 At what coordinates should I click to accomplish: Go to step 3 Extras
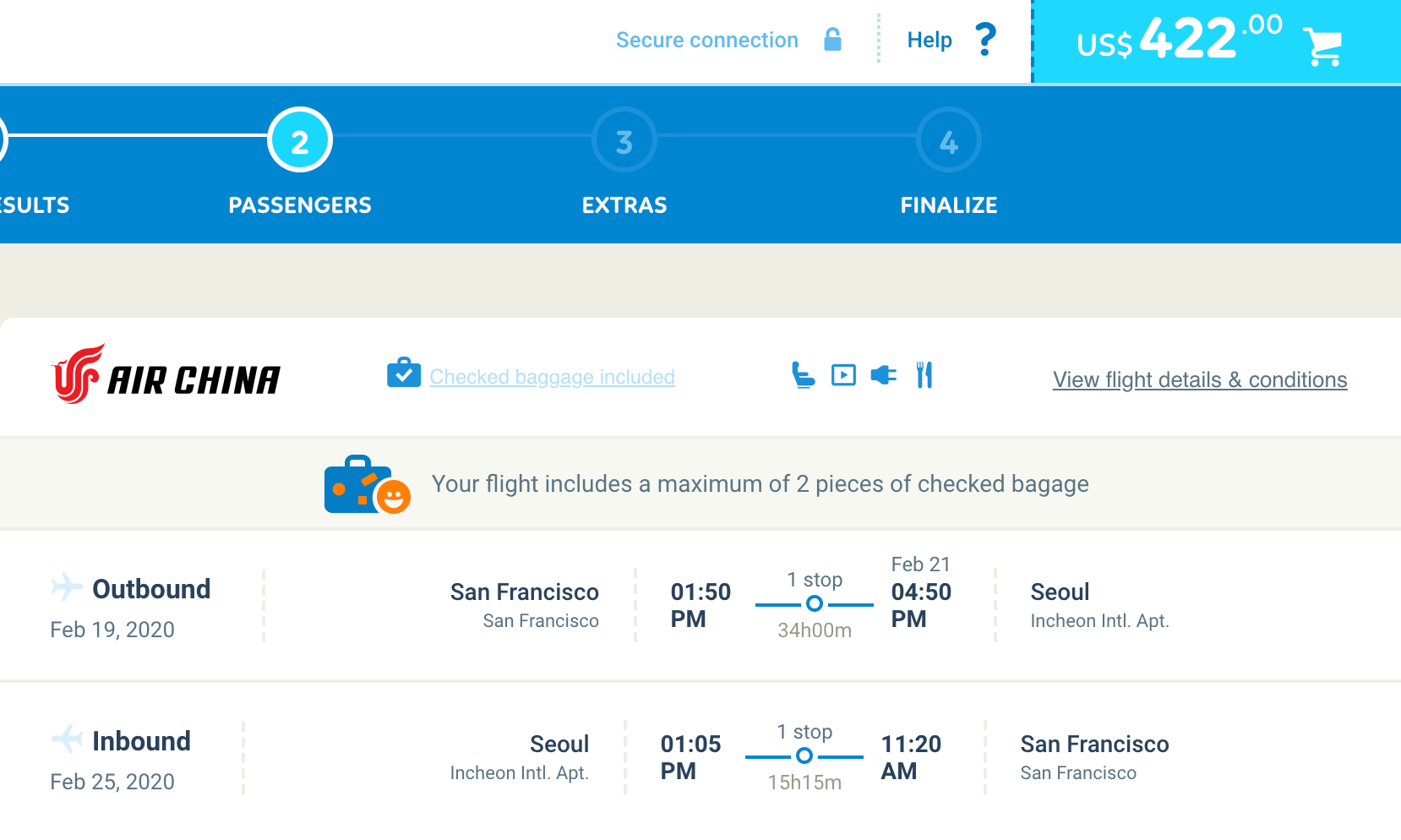click(x=624, y=140)
